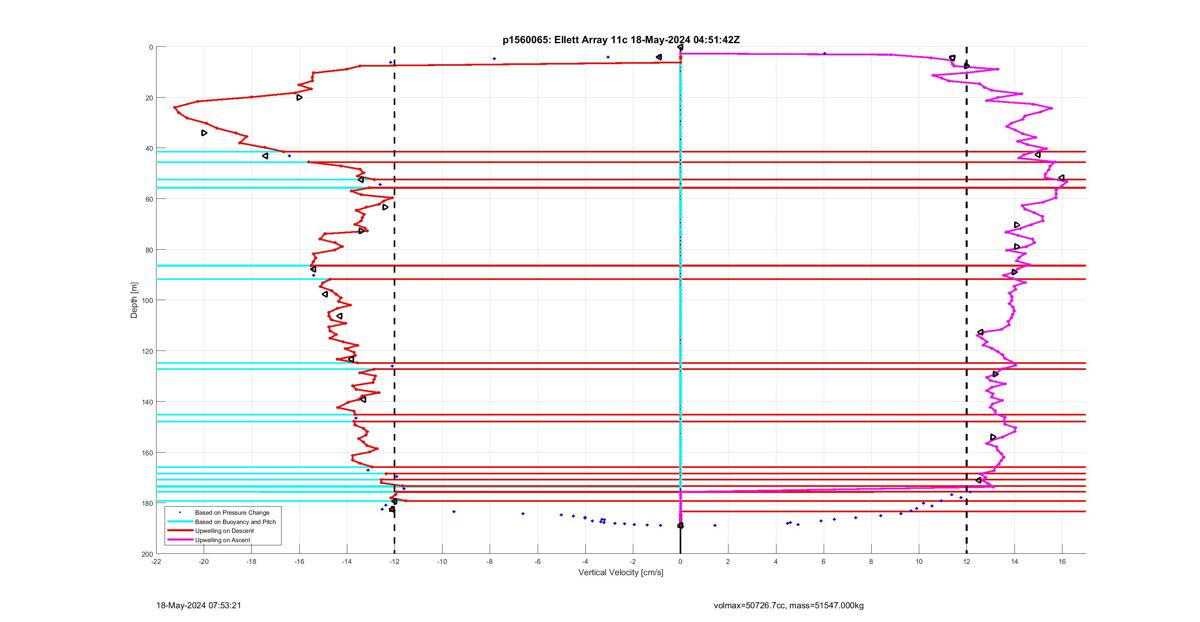Click the '12' velocity axis tick label
1200x622 pixels.
[967, 561]
